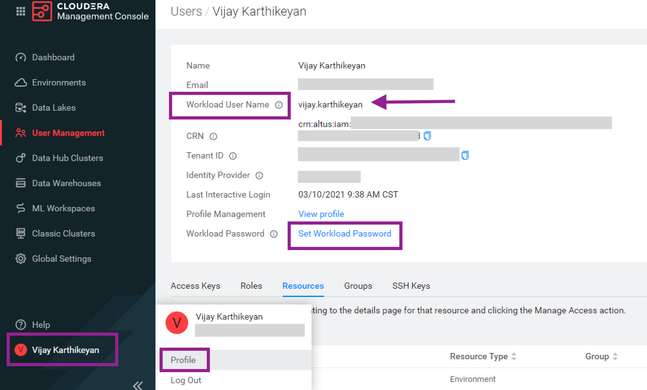Sort by the Resource Type column
Viewport: 647px width, 390px height.
click(x=514, y=357)
